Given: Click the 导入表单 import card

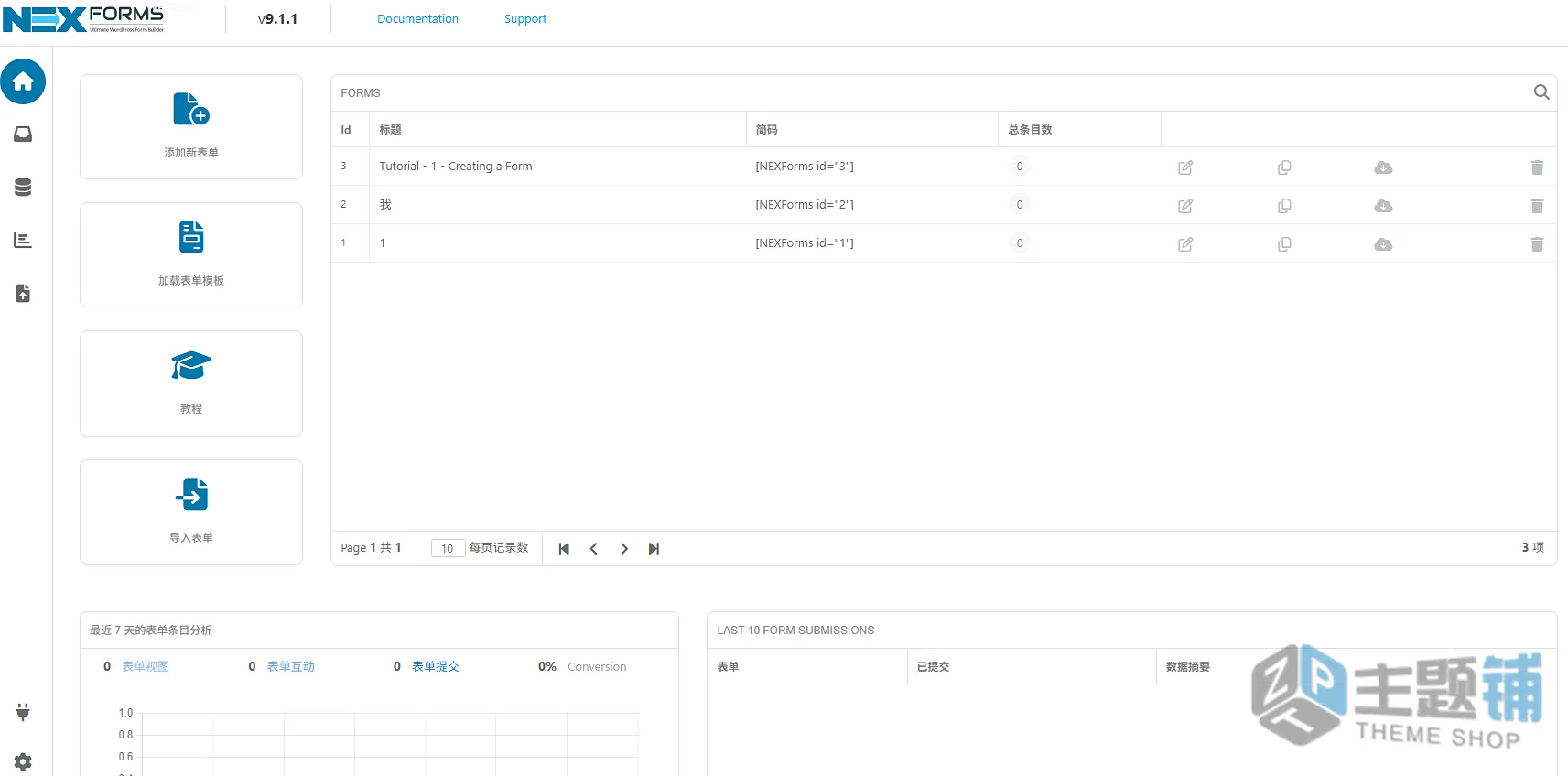Looking at the screenshot, I should (191, 512).
